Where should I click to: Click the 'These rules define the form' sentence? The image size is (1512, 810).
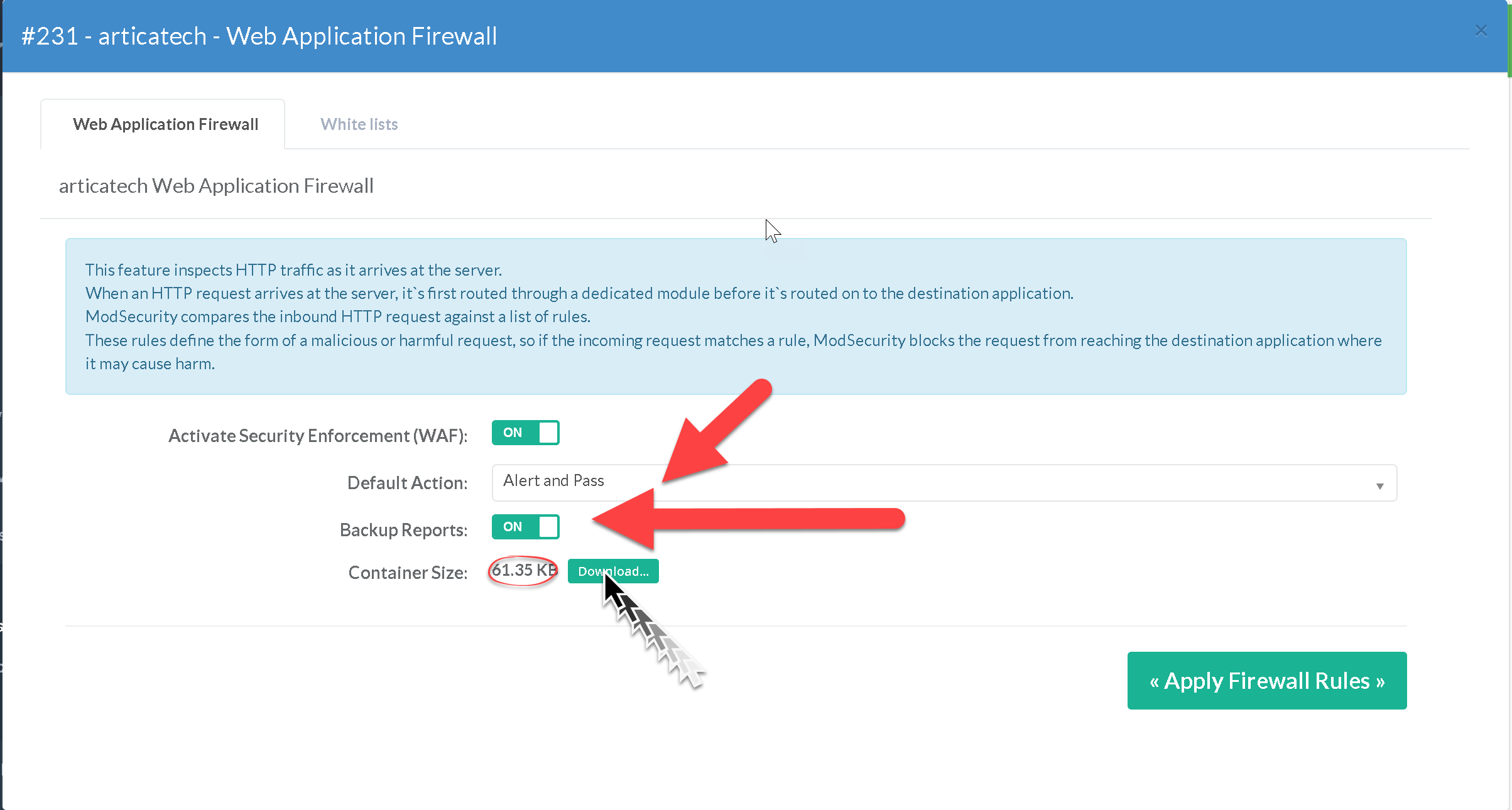pos(733,340)
